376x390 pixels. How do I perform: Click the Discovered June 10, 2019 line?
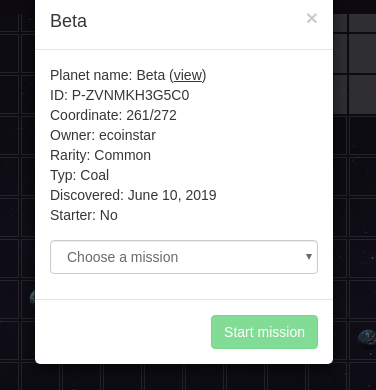point(133,195)
